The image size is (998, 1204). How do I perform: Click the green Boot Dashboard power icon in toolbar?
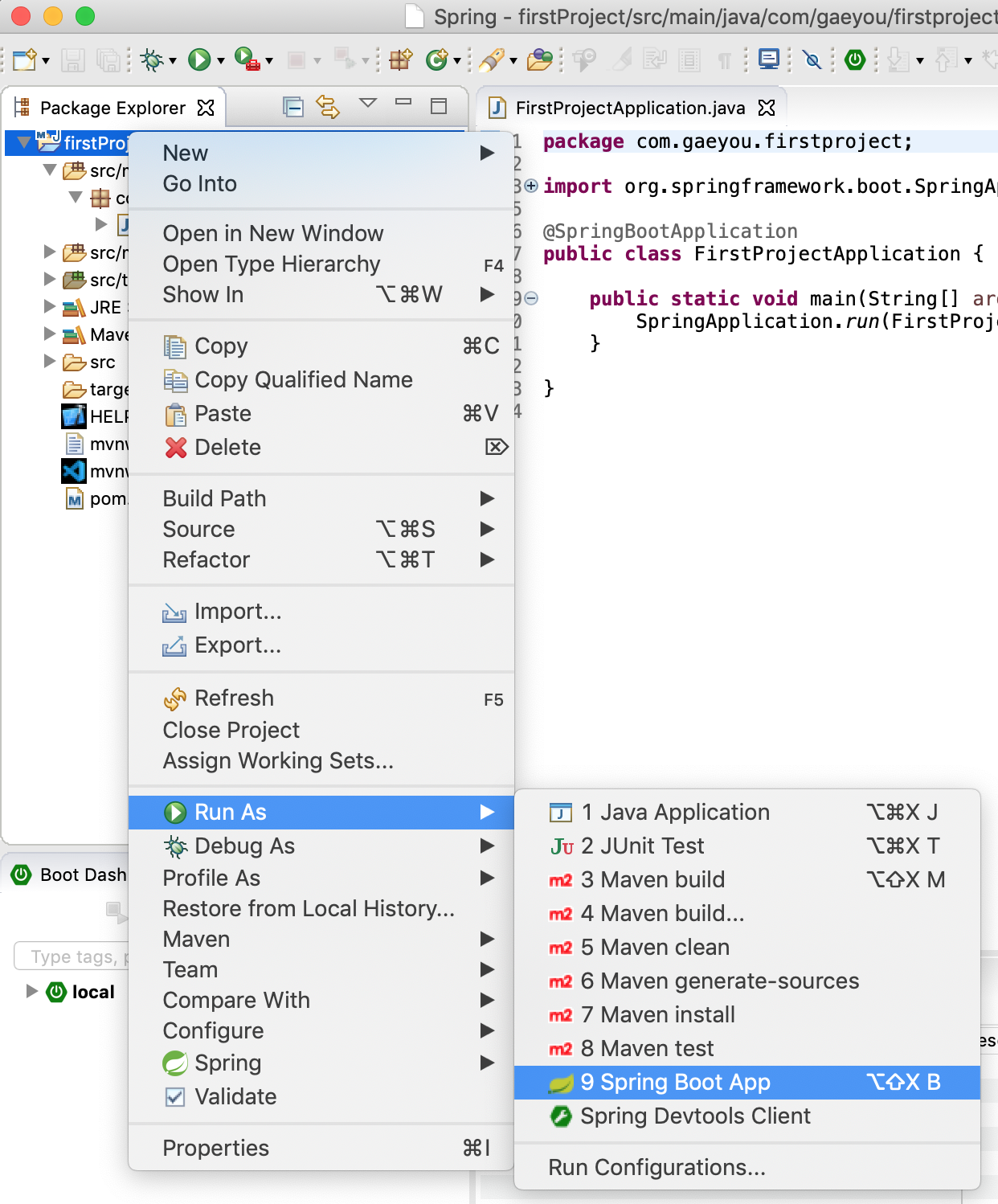(855, 59)
